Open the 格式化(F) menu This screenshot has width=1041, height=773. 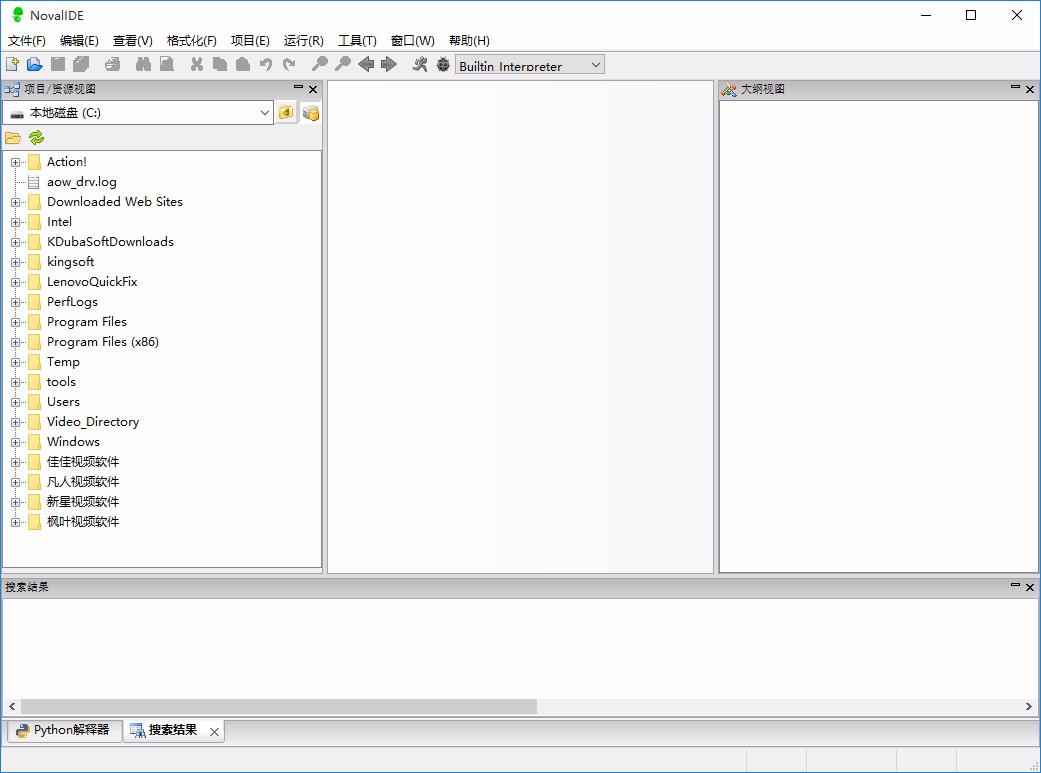191,41
